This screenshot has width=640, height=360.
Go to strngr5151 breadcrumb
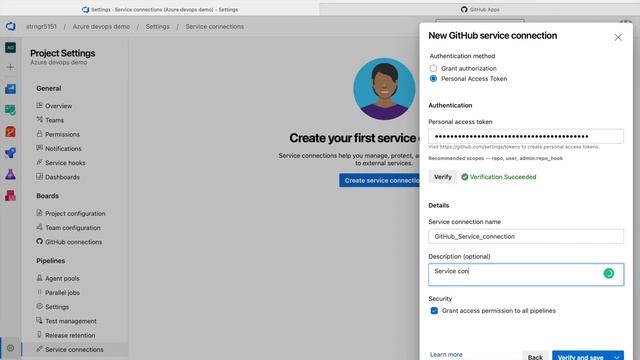pyautogui.click(x=41, y=27)
